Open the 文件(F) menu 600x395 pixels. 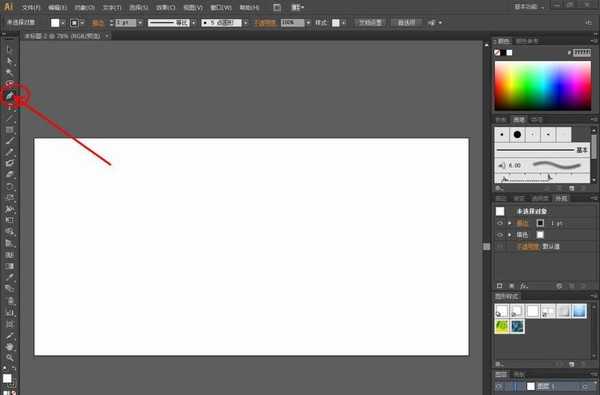(31, 7)
